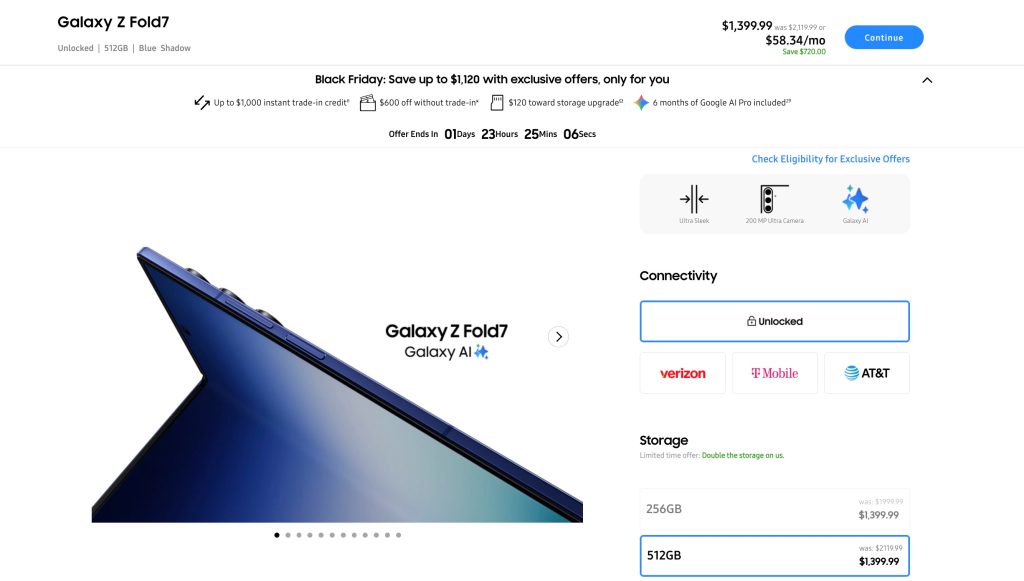Choose AT&T connectivity option

pos(867,373)
